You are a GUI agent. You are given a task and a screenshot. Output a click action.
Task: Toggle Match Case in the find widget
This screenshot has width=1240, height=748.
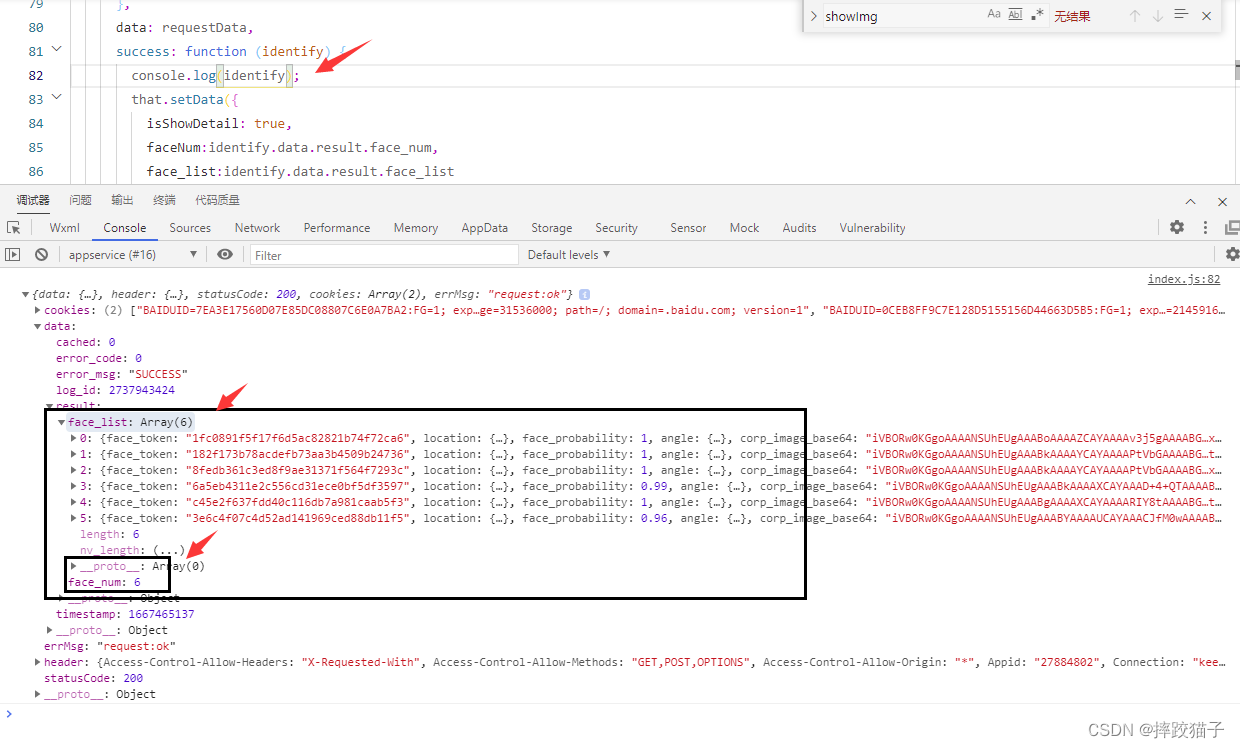(x=994, y=15)
